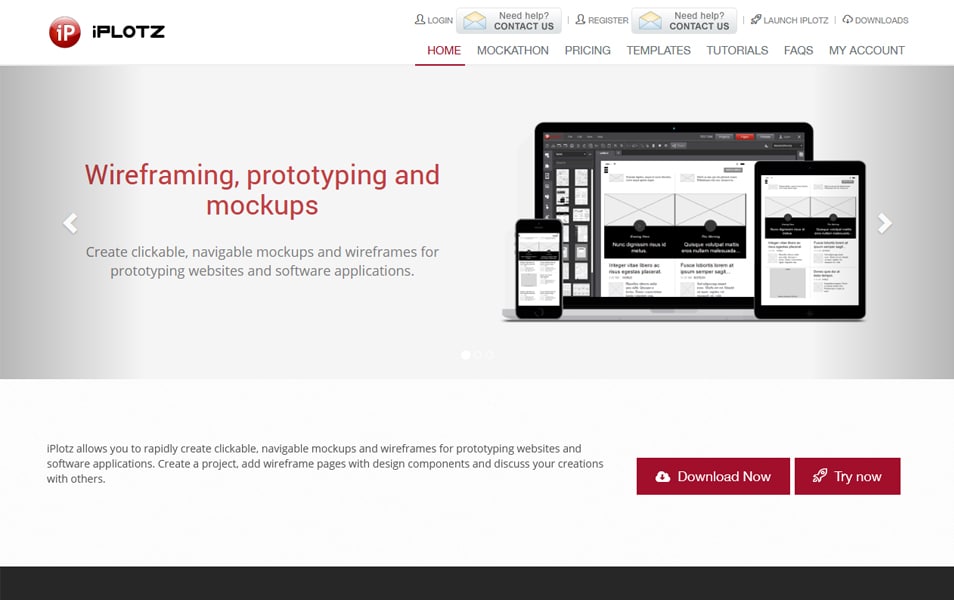The height and width of the screenshot is (600, 954).
Task: Go to the FAQs page
Action: tap(798, 51)
